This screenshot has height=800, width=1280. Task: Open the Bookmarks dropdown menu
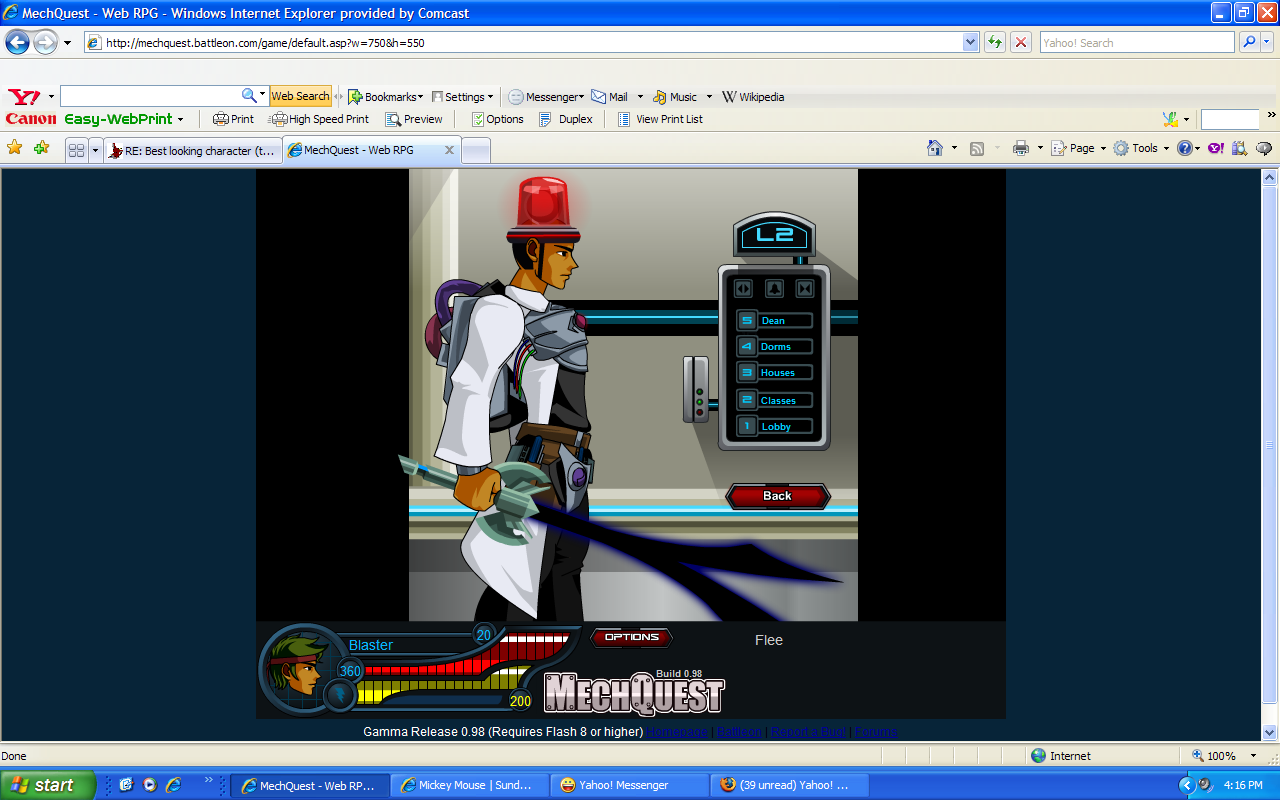point(385,97)
